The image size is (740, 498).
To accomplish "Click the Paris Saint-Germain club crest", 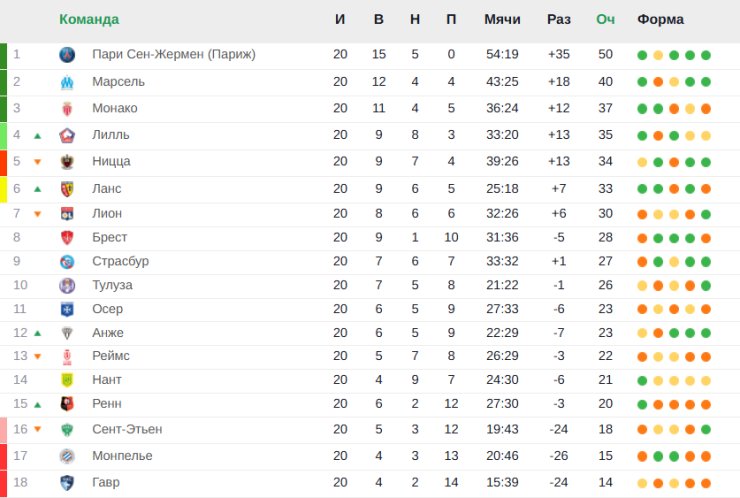I will click(x=67, y=55).
